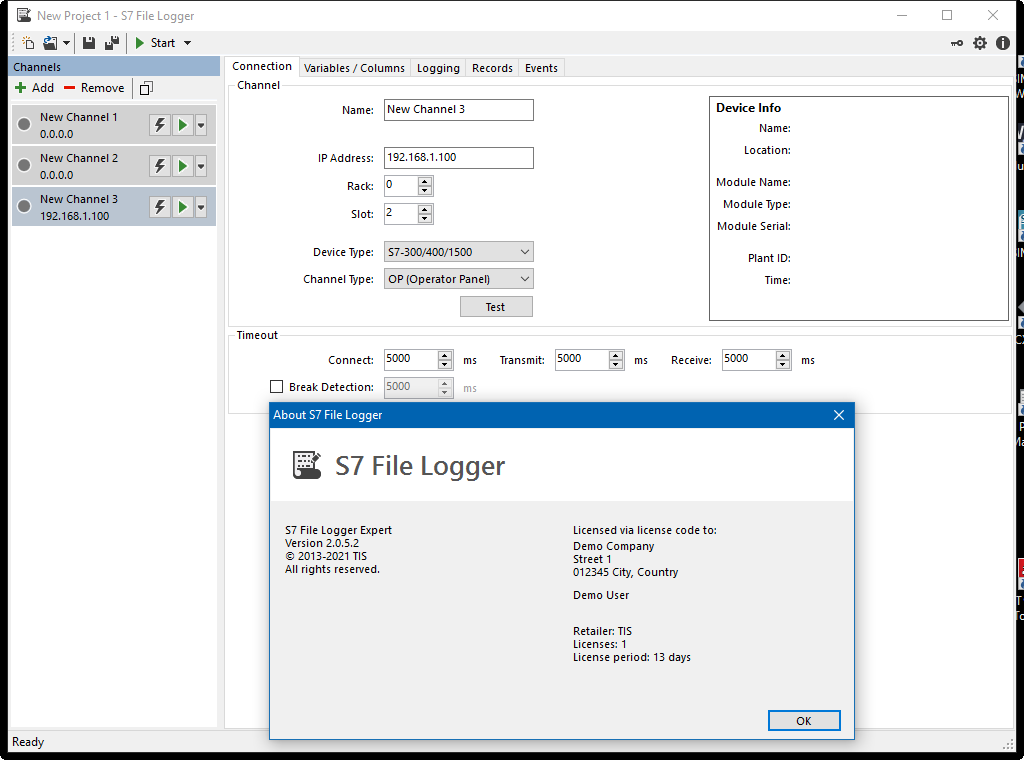The width and height of the screenshot is (1024, 760).
Task: Click the channel Name input field
Action: (458, 110)
